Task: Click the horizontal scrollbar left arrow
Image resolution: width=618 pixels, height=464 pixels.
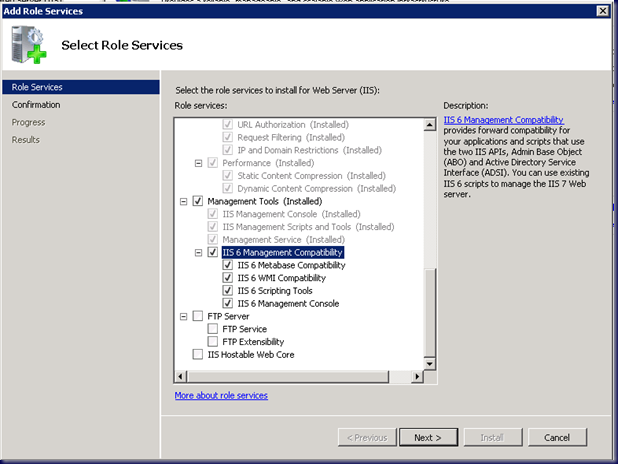Action: (x=181, y=376)
